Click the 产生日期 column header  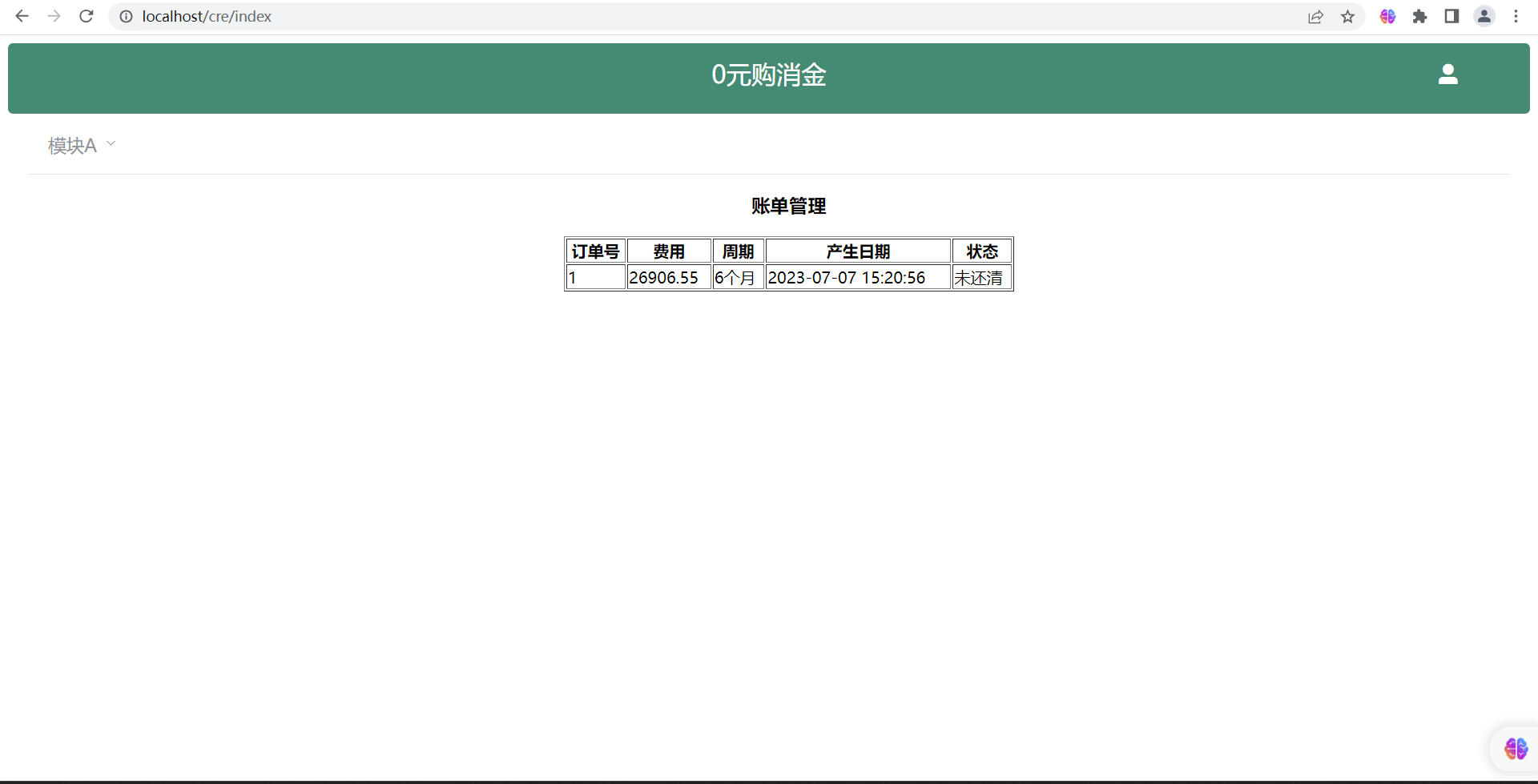click(x=859, y=251)
